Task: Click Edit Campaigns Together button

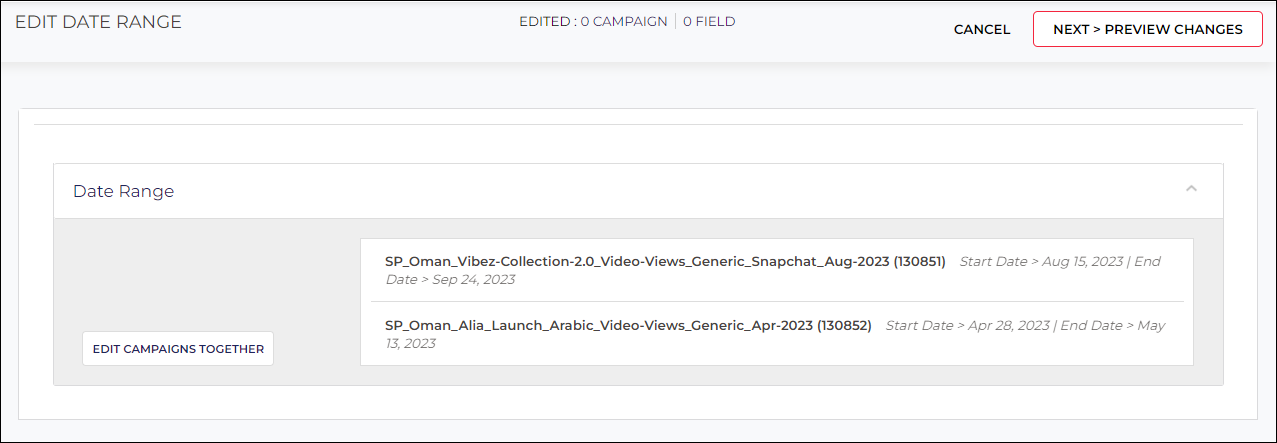Action: tap(178, 349)
